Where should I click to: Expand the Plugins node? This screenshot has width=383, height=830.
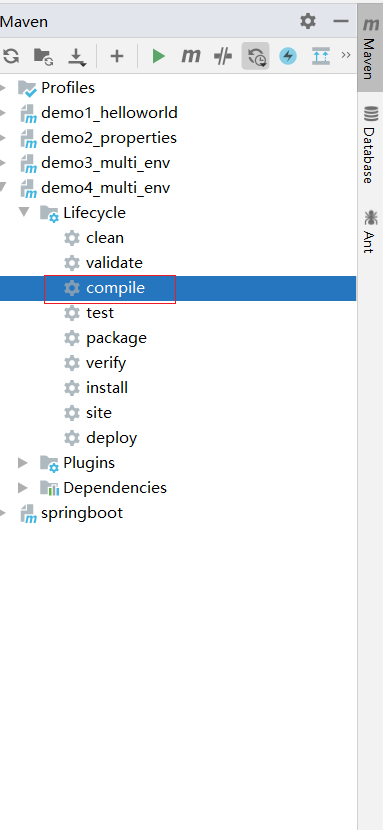tap(23, 463)
